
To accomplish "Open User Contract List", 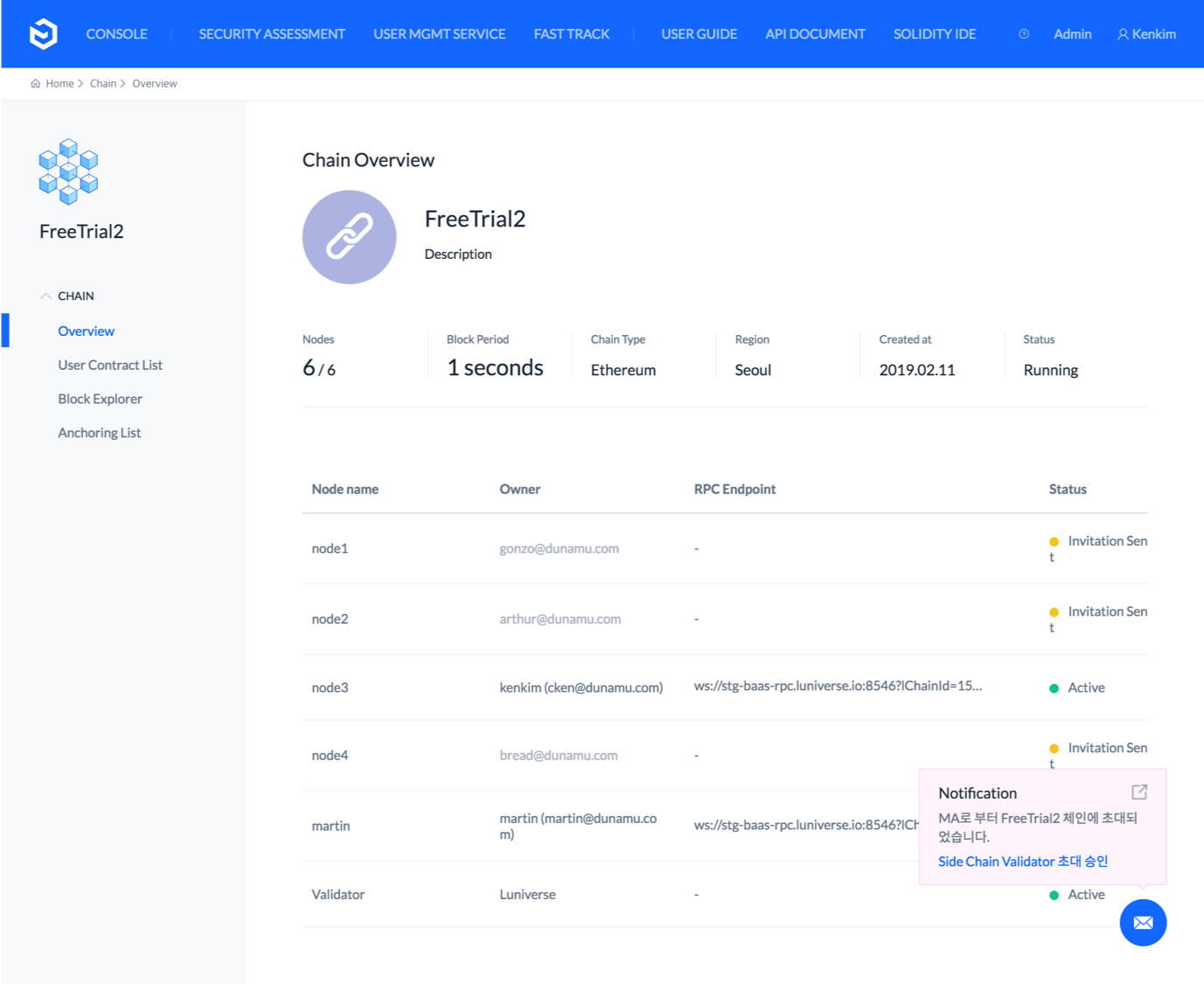I will point(110,366).
